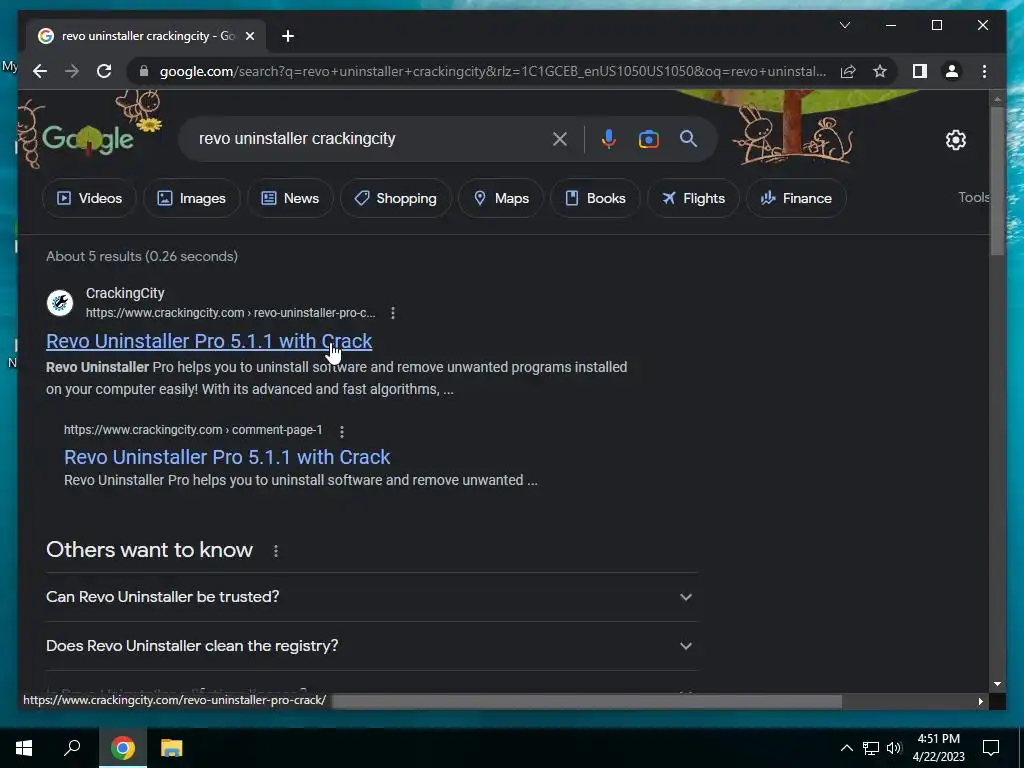
Task: Click the Google doodle logo
Action: point(88,138)
